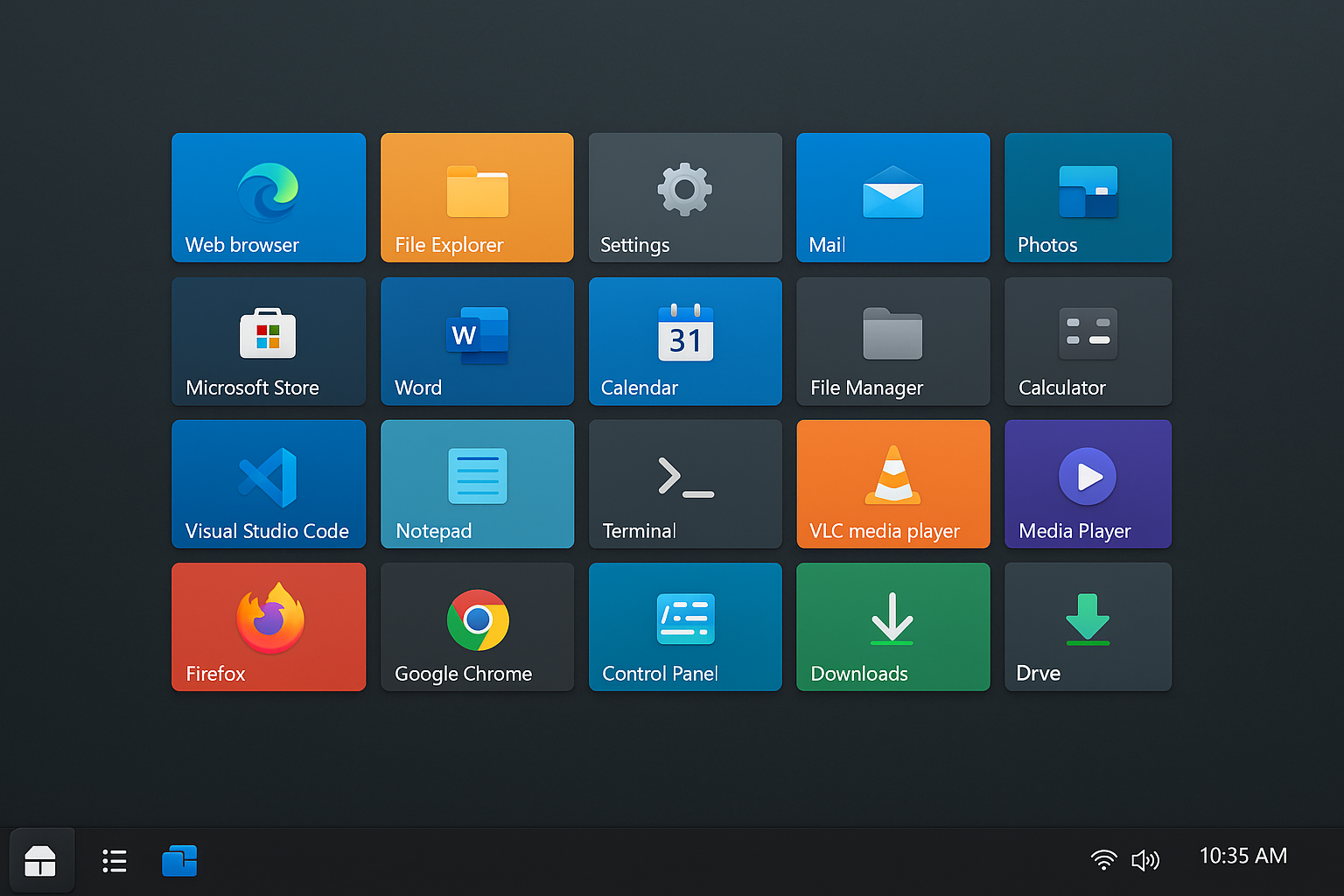Open Control Panel
Viewport: 1344px width, 896px height.
tap(684, 626)
